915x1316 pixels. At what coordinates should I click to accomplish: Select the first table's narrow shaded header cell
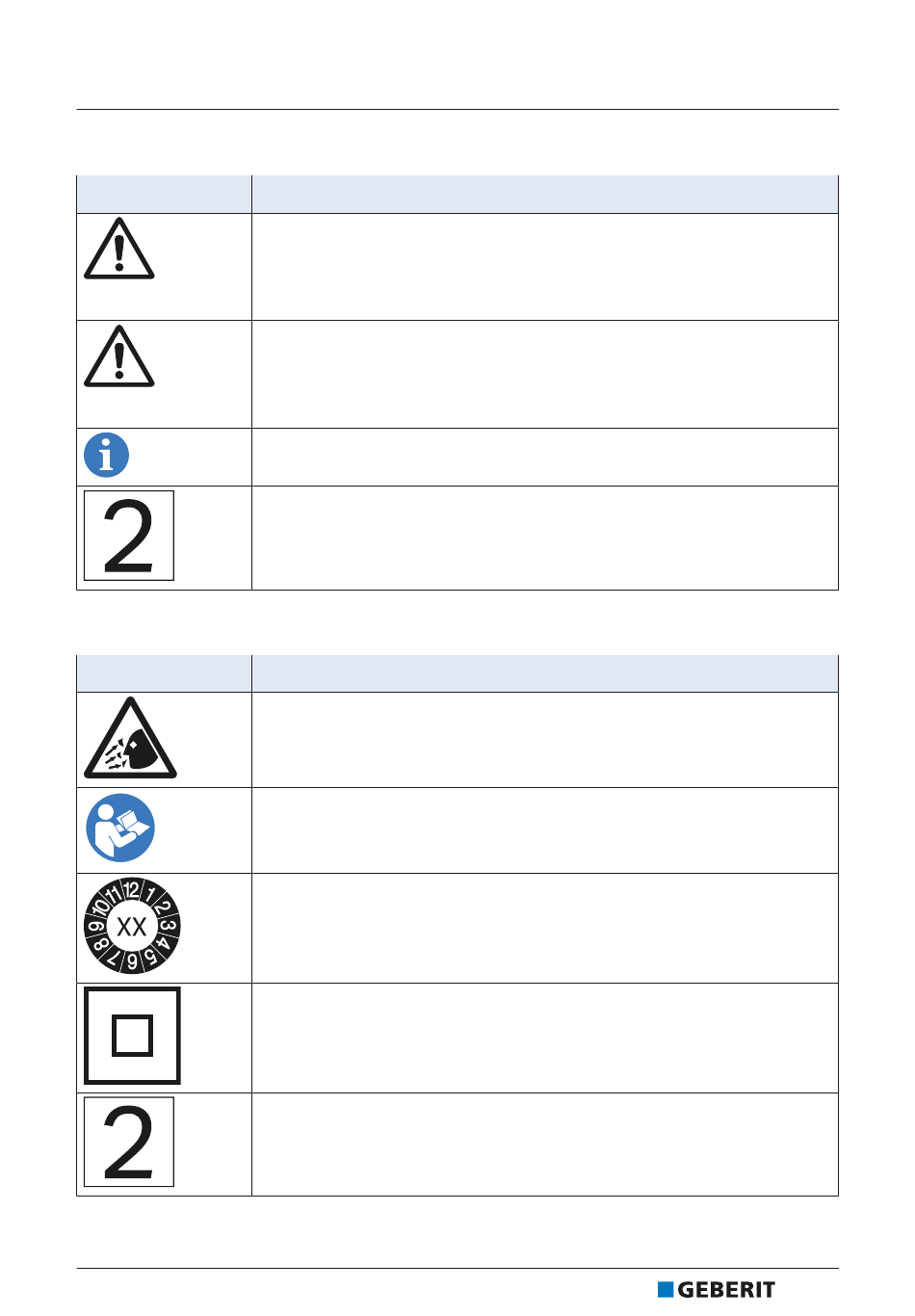click(164, 195)
